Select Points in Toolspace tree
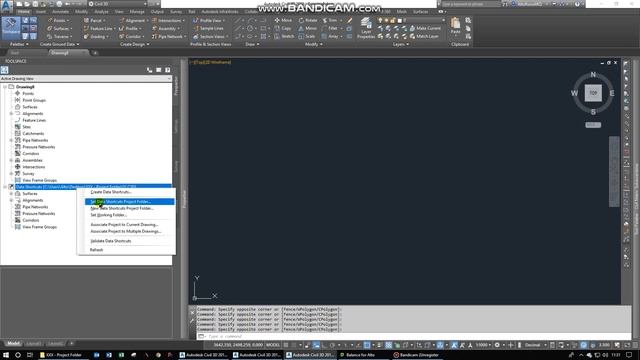This screenshot has height=360, width=640. tap(28, 93)
